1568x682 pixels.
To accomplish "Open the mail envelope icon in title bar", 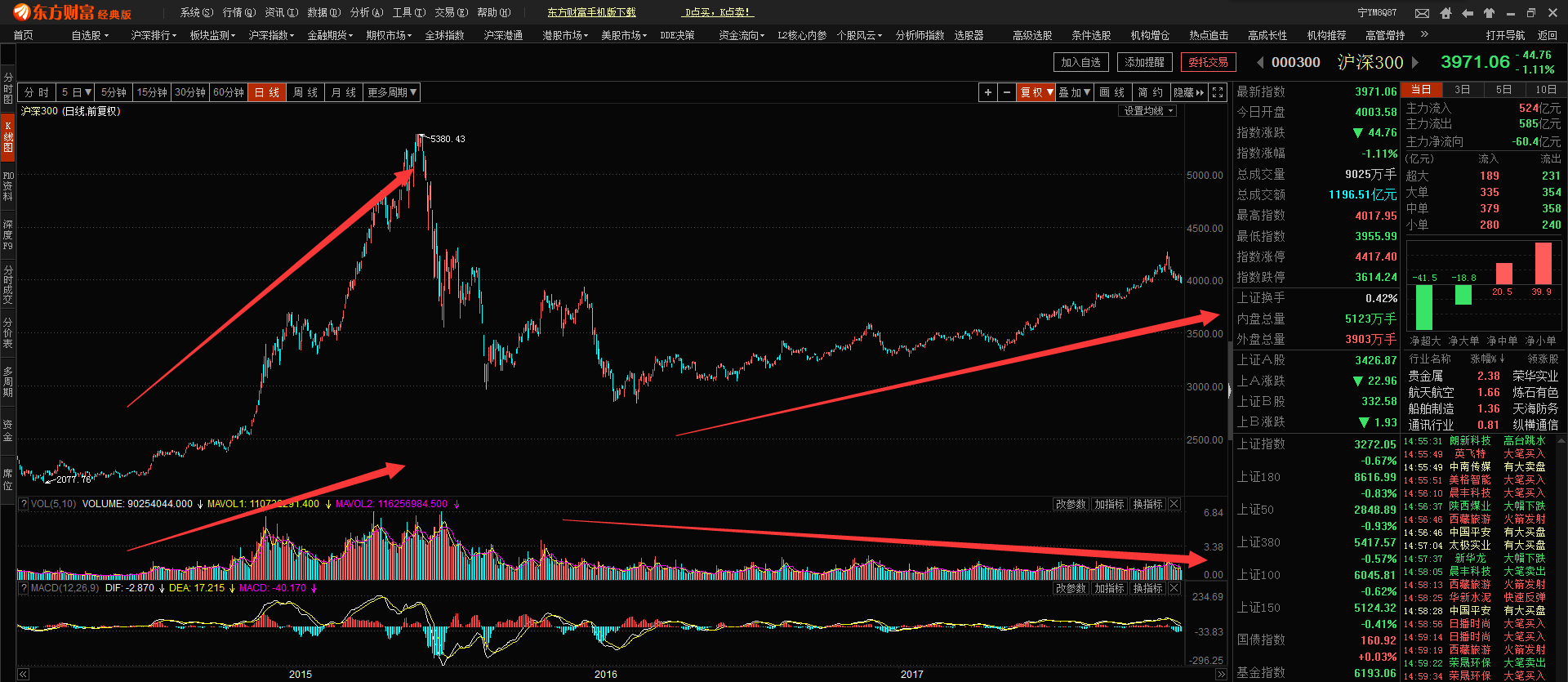I will [1422, 13].
